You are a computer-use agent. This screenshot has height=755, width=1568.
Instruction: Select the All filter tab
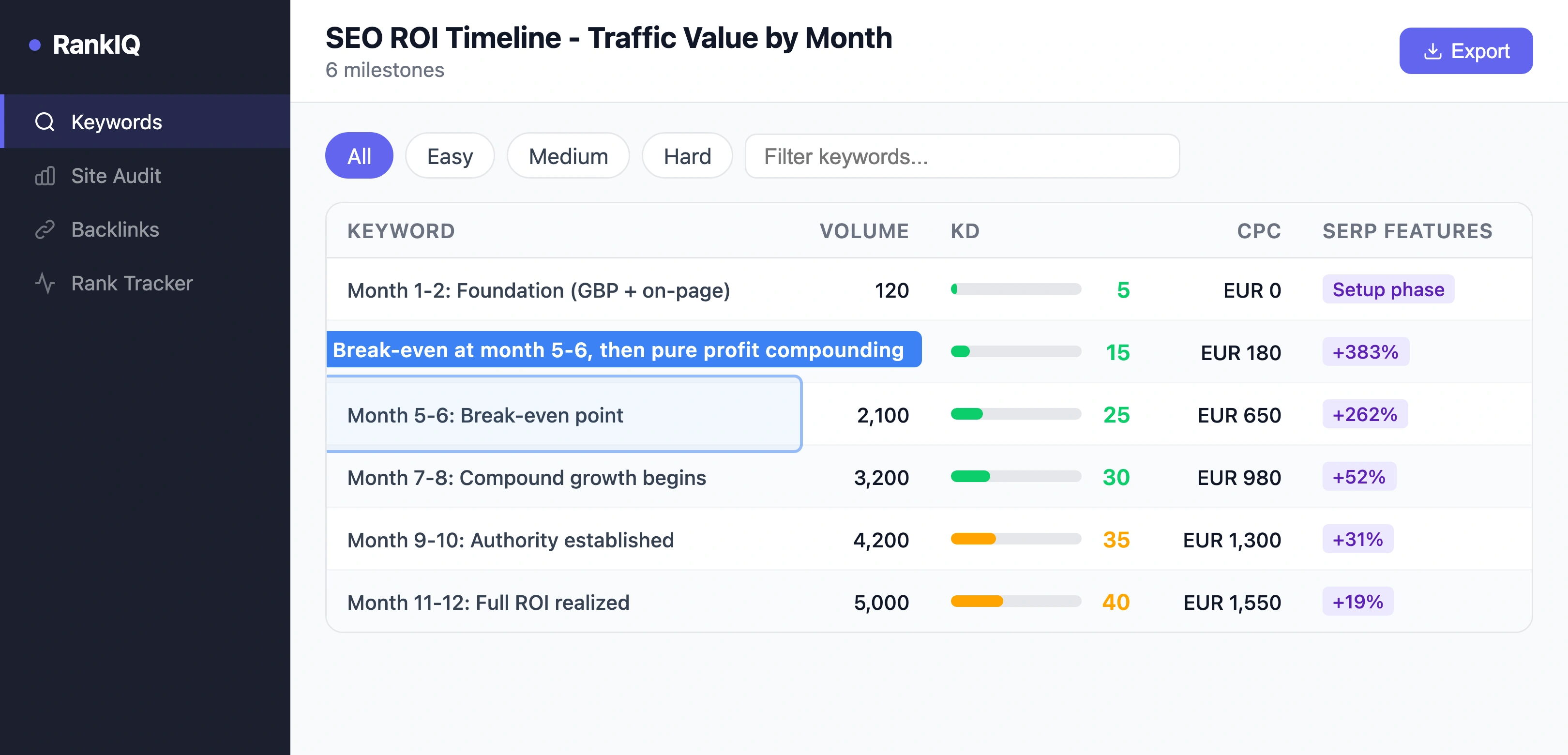click(x=359, y=156)
